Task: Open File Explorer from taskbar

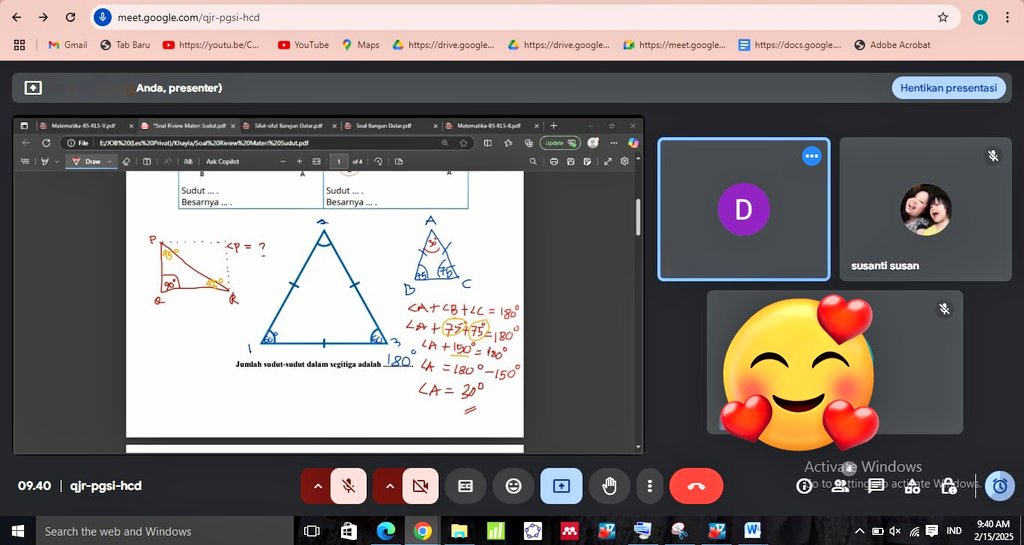Action: [x=459, y=531]
